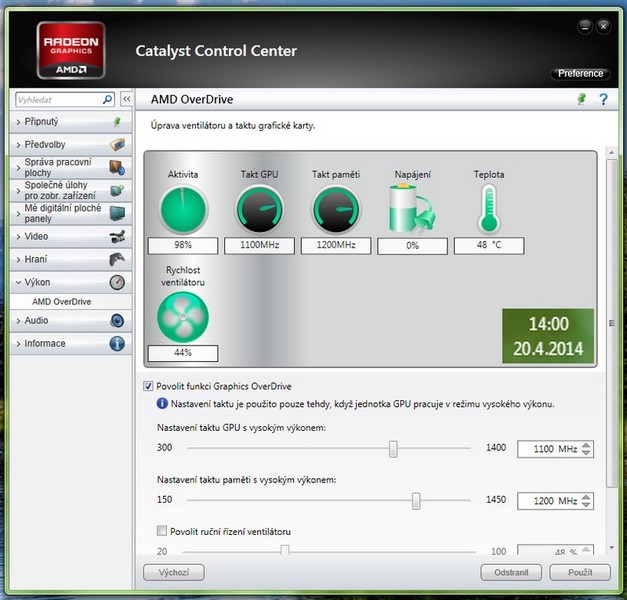Select AMD OverDrive in the sidebar
This screenshot has height=600, width=627.
[x=61, y=301]
